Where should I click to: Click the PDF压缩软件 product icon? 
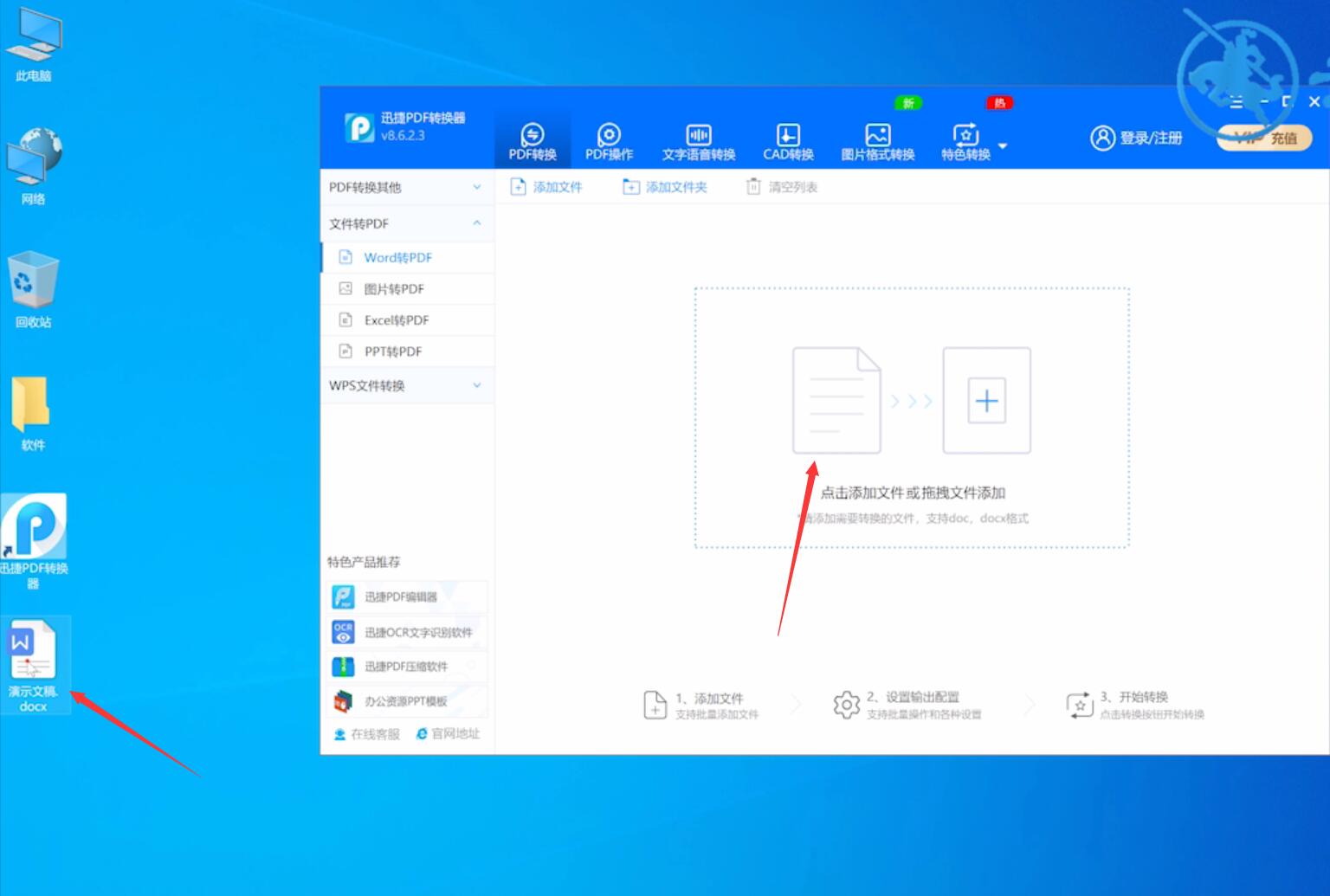point(344,667)
